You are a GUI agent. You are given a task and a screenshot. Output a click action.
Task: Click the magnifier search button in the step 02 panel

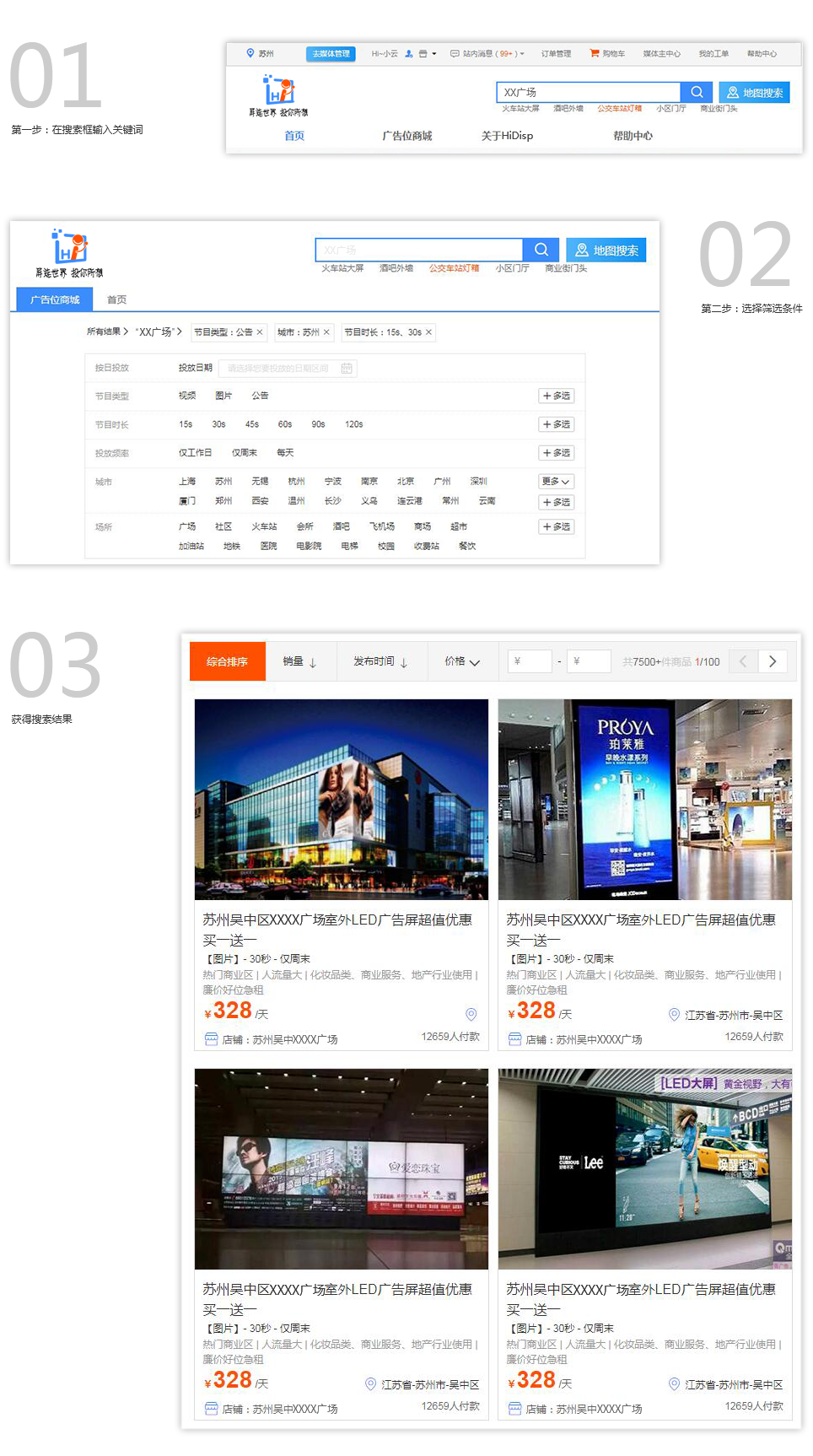[541, 250]
